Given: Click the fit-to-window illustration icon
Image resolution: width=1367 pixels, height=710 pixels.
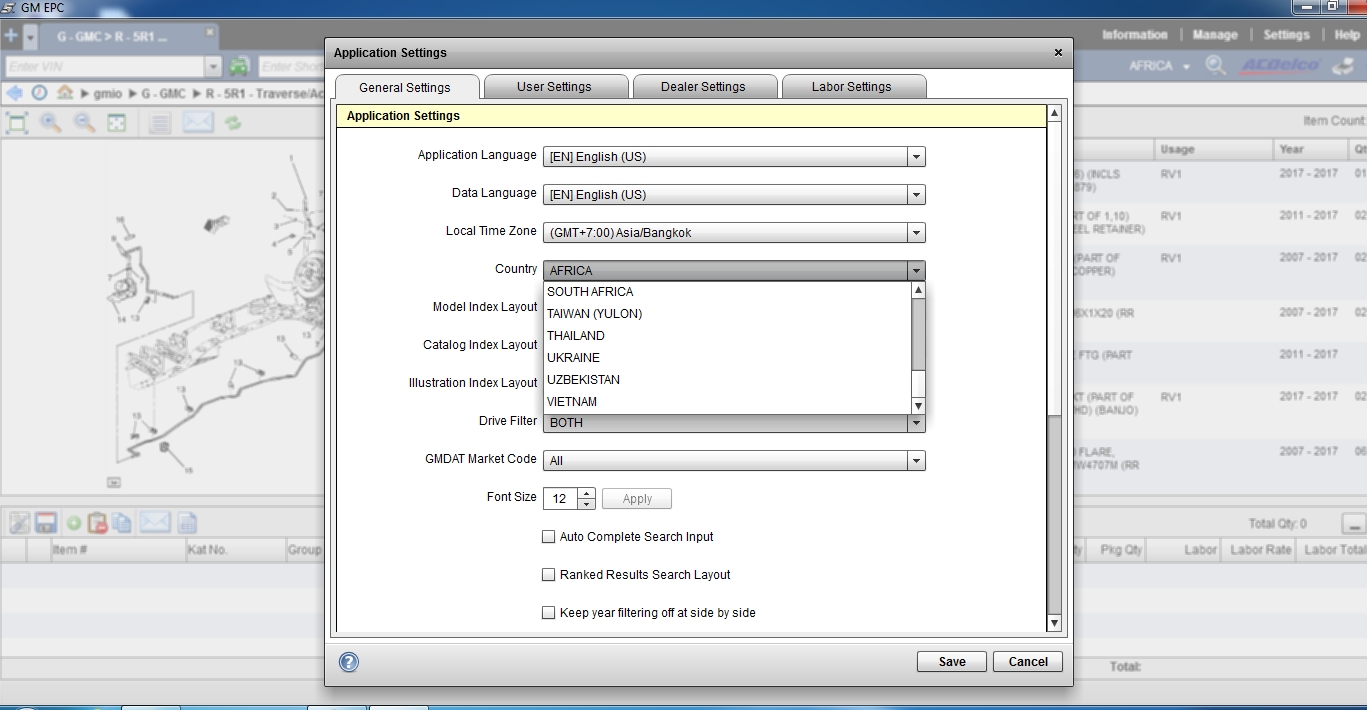Looking at the screenshot, I should click(17, 123).
